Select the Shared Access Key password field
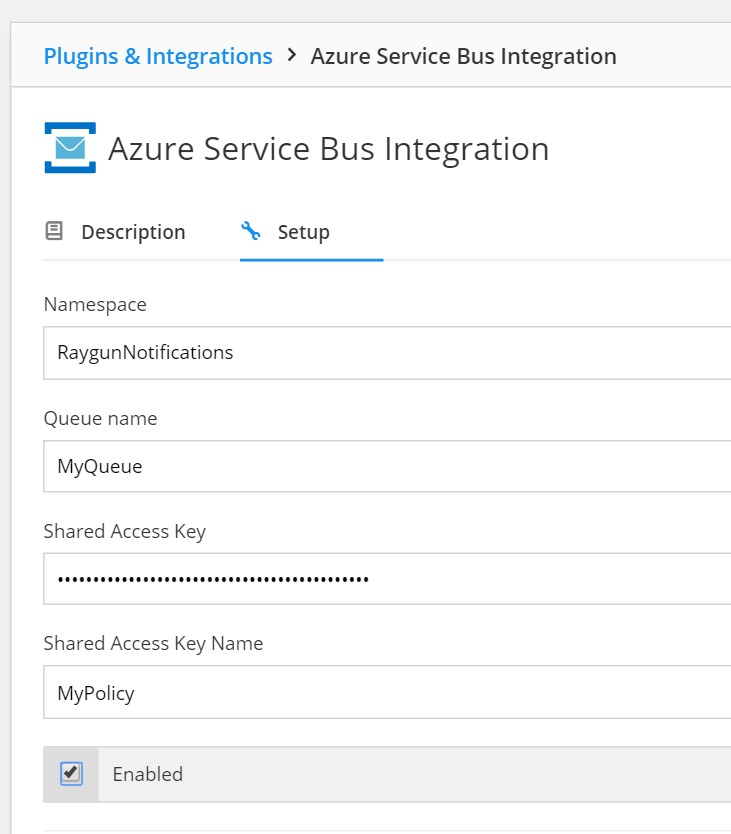This screenshot has width=731, height=834. tap(387, 579)
